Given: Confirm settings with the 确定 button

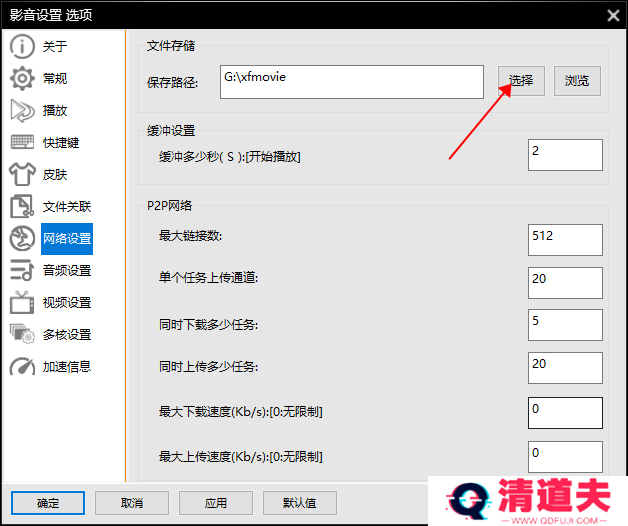Looking at the screenshot, I should [48, 503].
